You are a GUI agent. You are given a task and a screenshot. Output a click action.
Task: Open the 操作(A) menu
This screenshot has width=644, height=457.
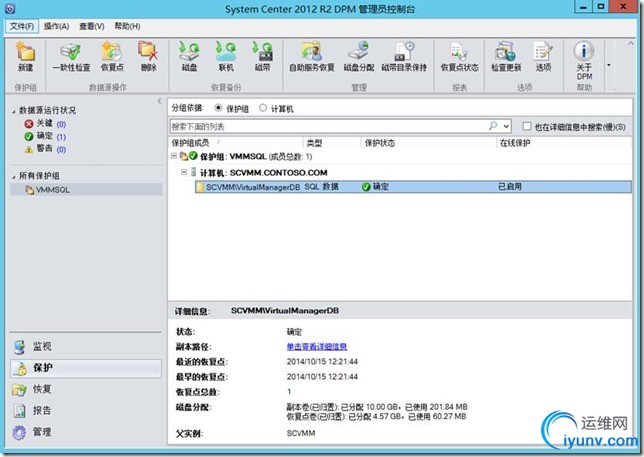tap(56, 26)
